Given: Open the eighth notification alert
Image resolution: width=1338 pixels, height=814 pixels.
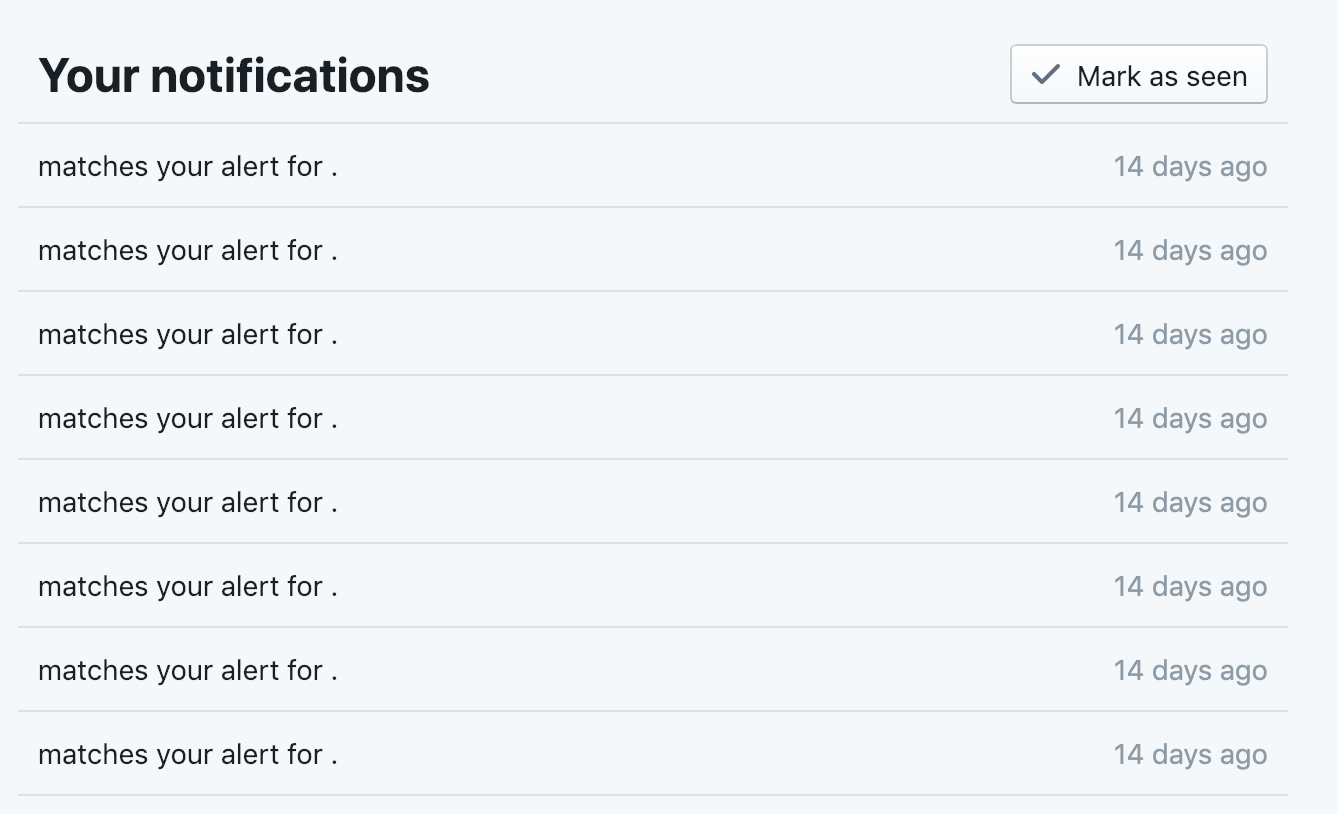Looking at the screenshot, I should pyautogui.click(x=188, y=754).
